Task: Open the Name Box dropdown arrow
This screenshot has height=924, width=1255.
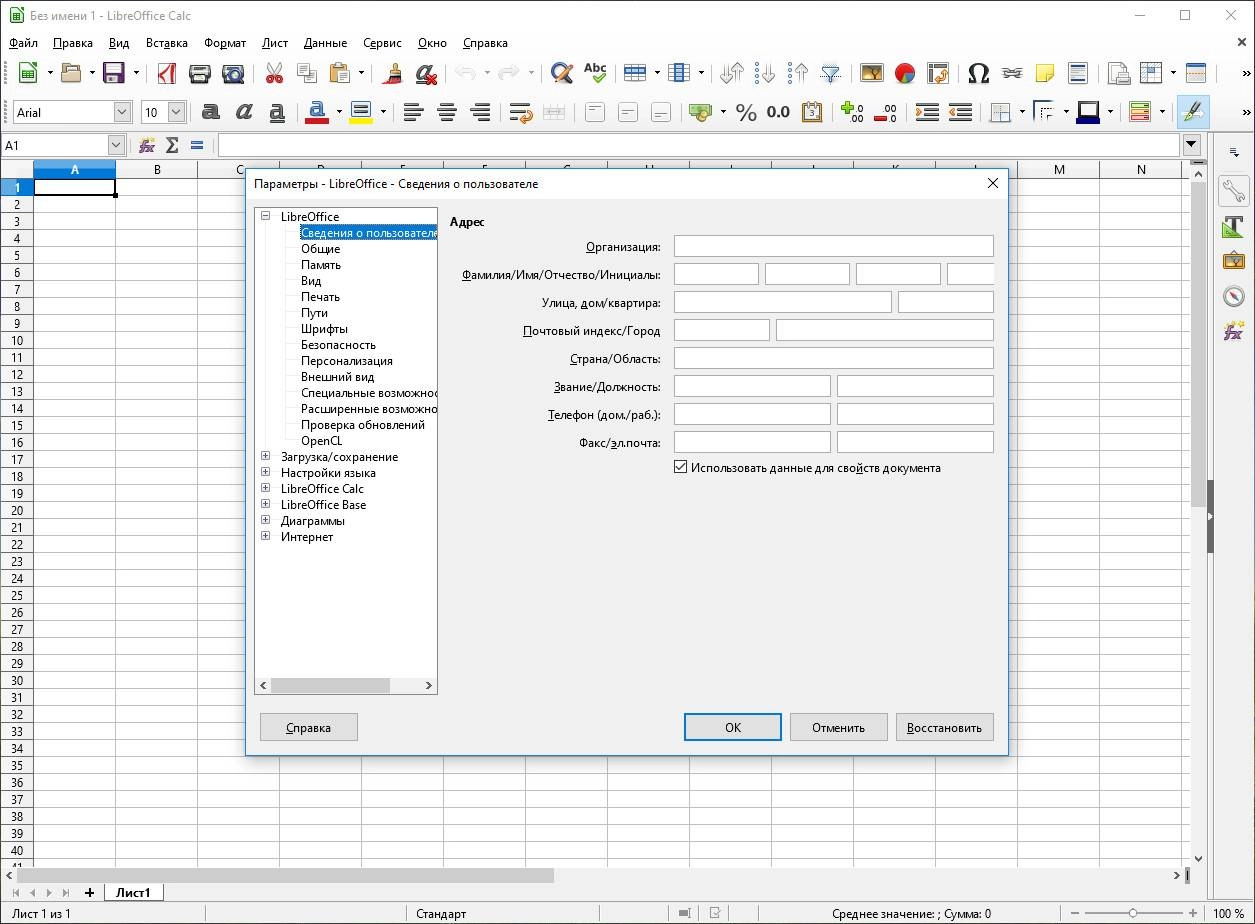Action: click(117, 145)
